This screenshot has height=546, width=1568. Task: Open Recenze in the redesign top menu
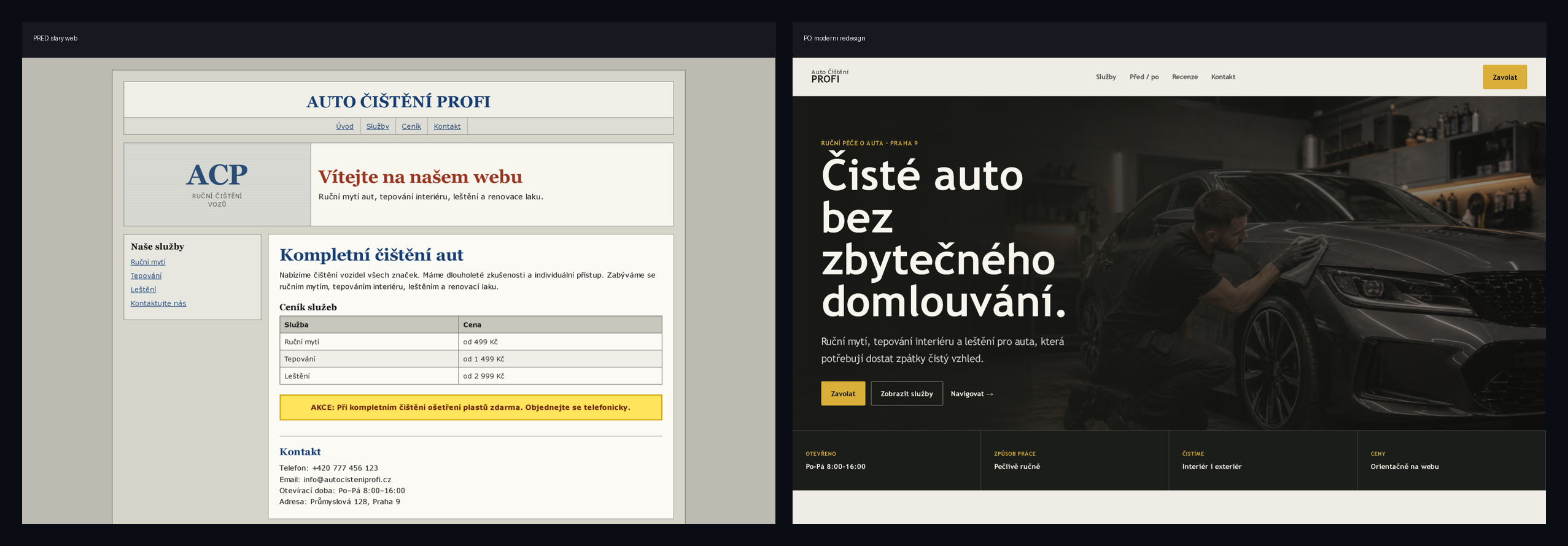coord(1185,77)
